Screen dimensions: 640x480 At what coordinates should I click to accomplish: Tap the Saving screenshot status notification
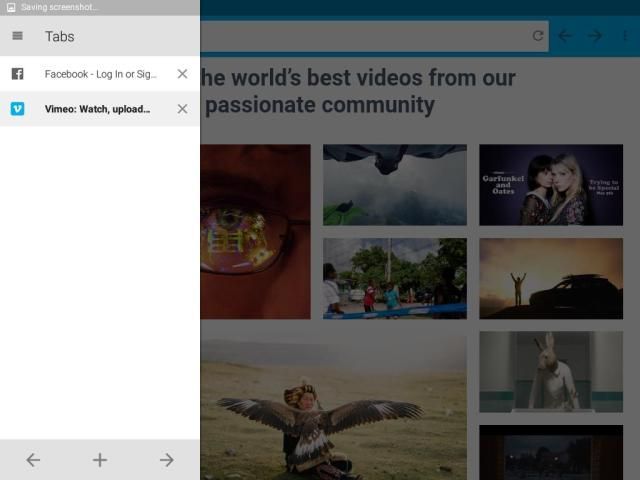pos(60,7)
